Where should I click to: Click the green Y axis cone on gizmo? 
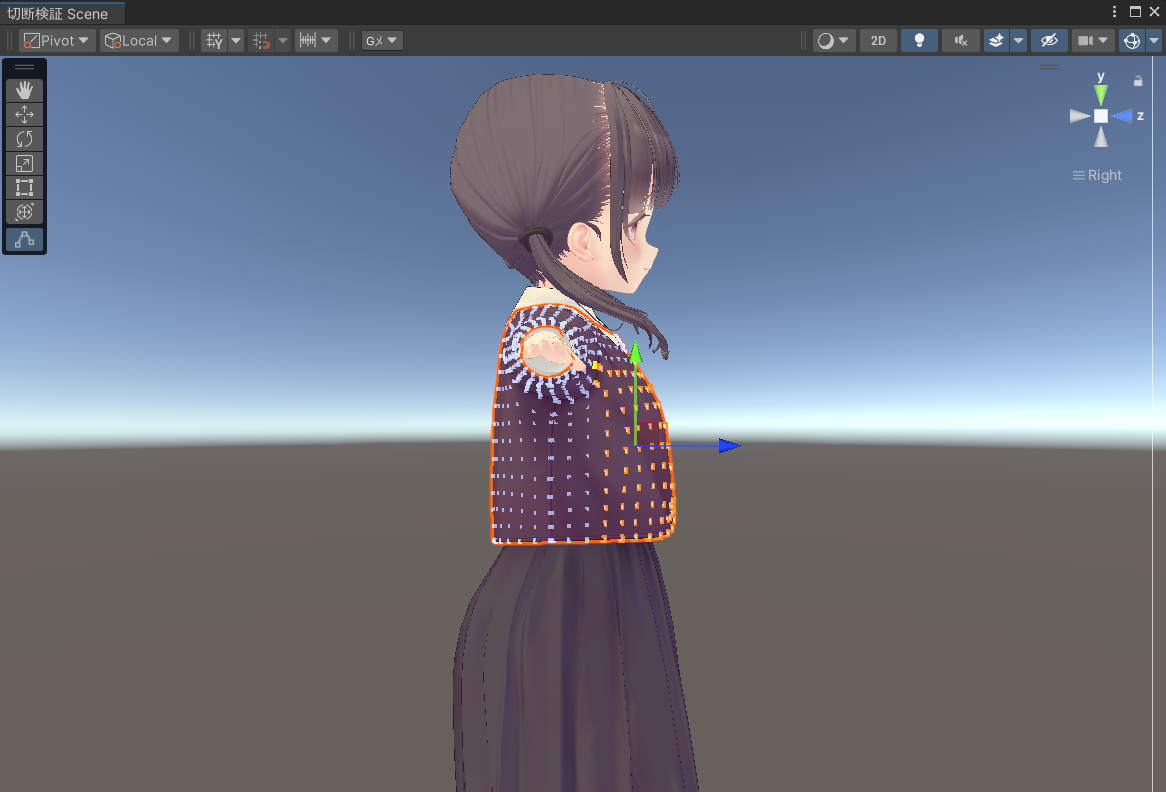pyautogui.click(x=1101, y=94)
